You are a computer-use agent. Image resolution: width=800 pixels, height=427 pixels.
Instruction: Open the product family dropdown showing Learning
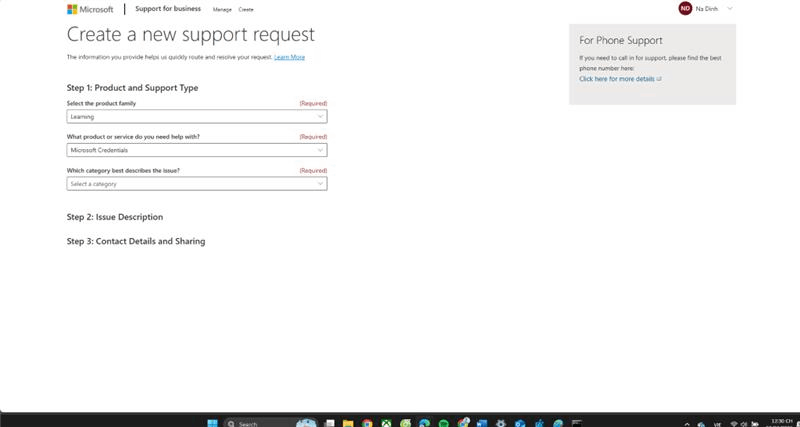click(197, 116)
